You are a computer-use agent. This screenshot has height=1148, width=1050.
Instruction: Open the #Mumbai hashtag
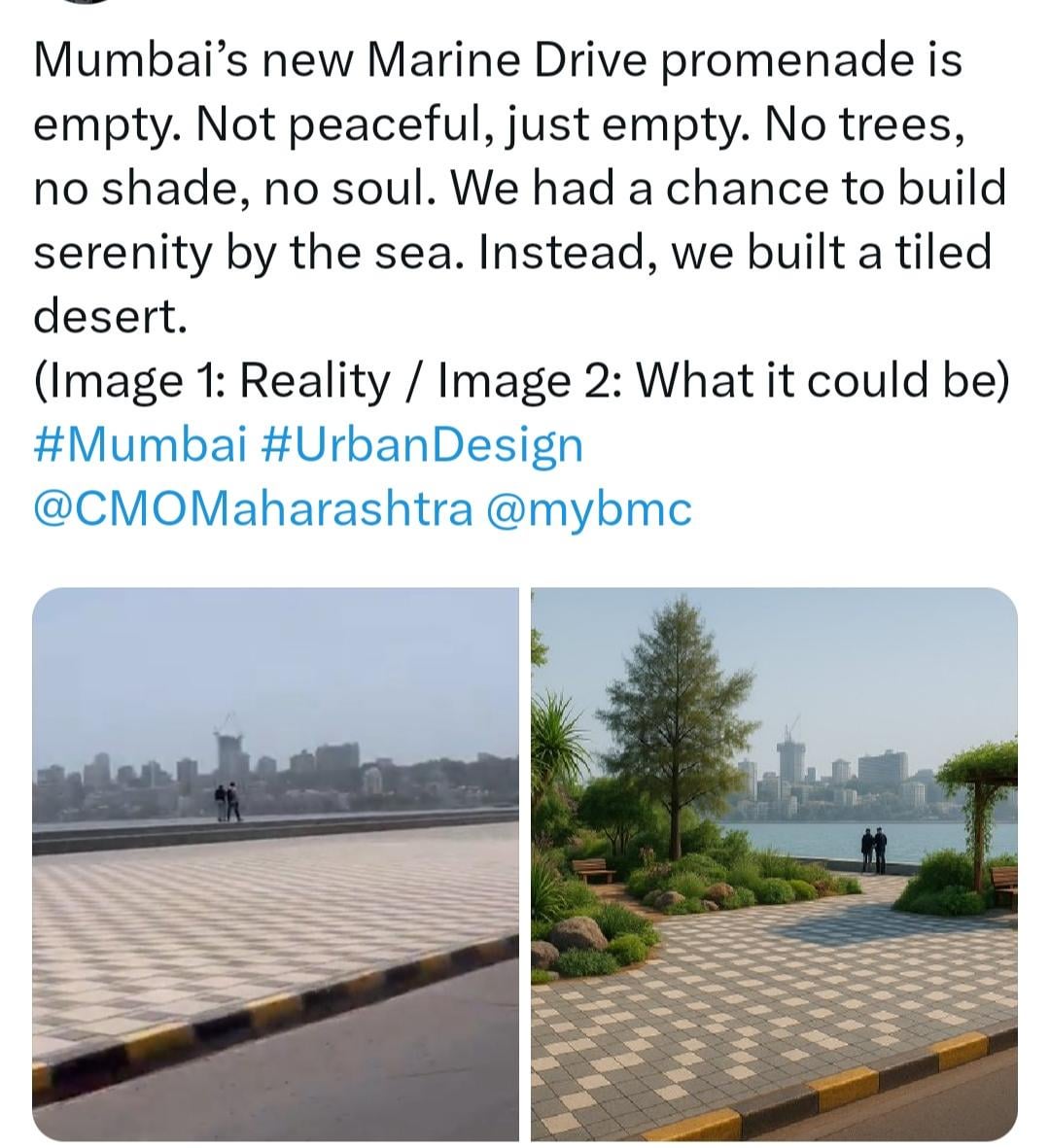(x=140, y=444)
